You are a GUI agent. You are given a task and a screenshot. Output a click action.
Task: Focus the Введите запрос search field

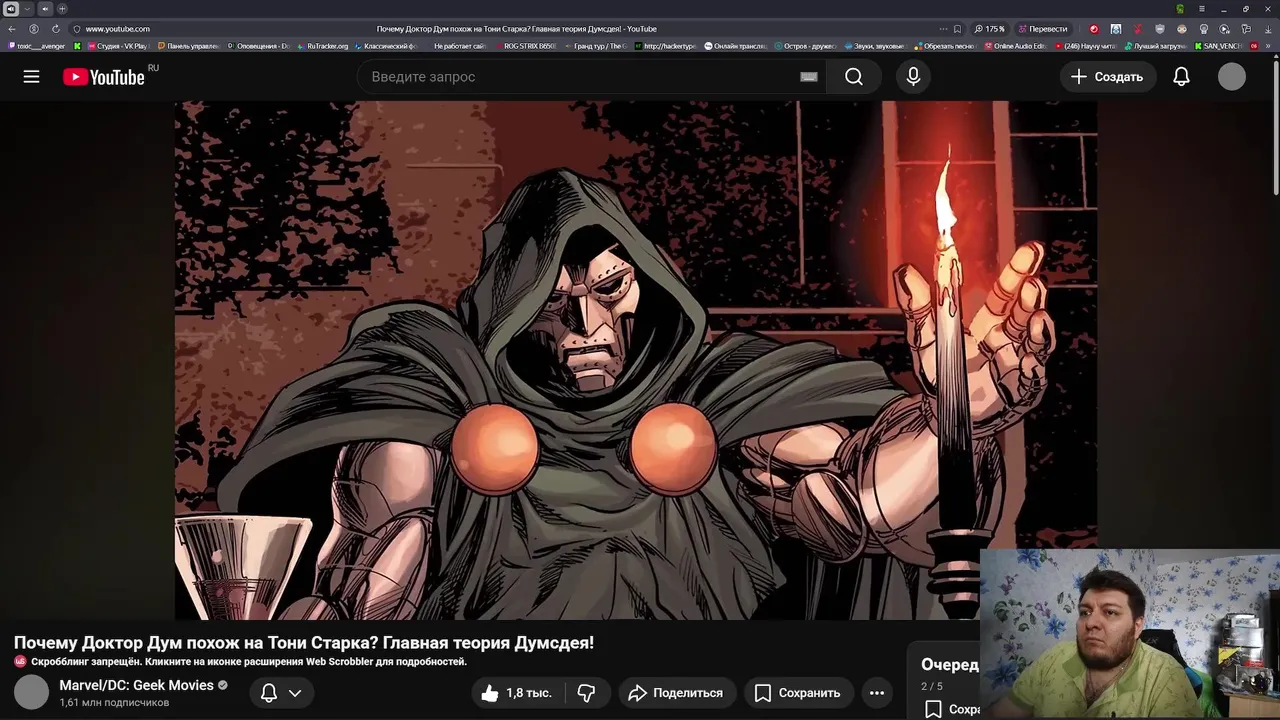tap(590, 77)
